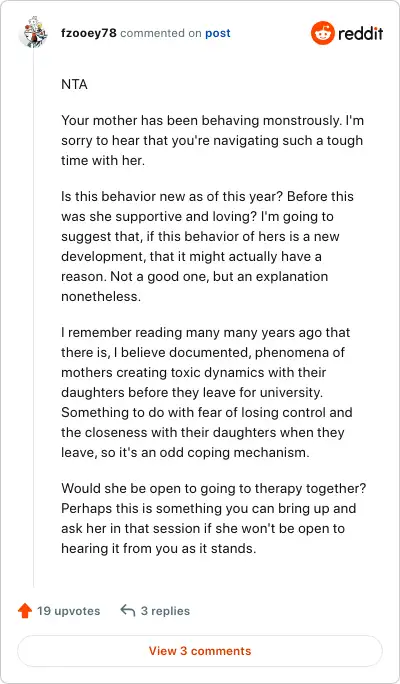Viewport: 400px width, 684px height.
Task: Click the NTA verdict text
Action: pos(74,84)
